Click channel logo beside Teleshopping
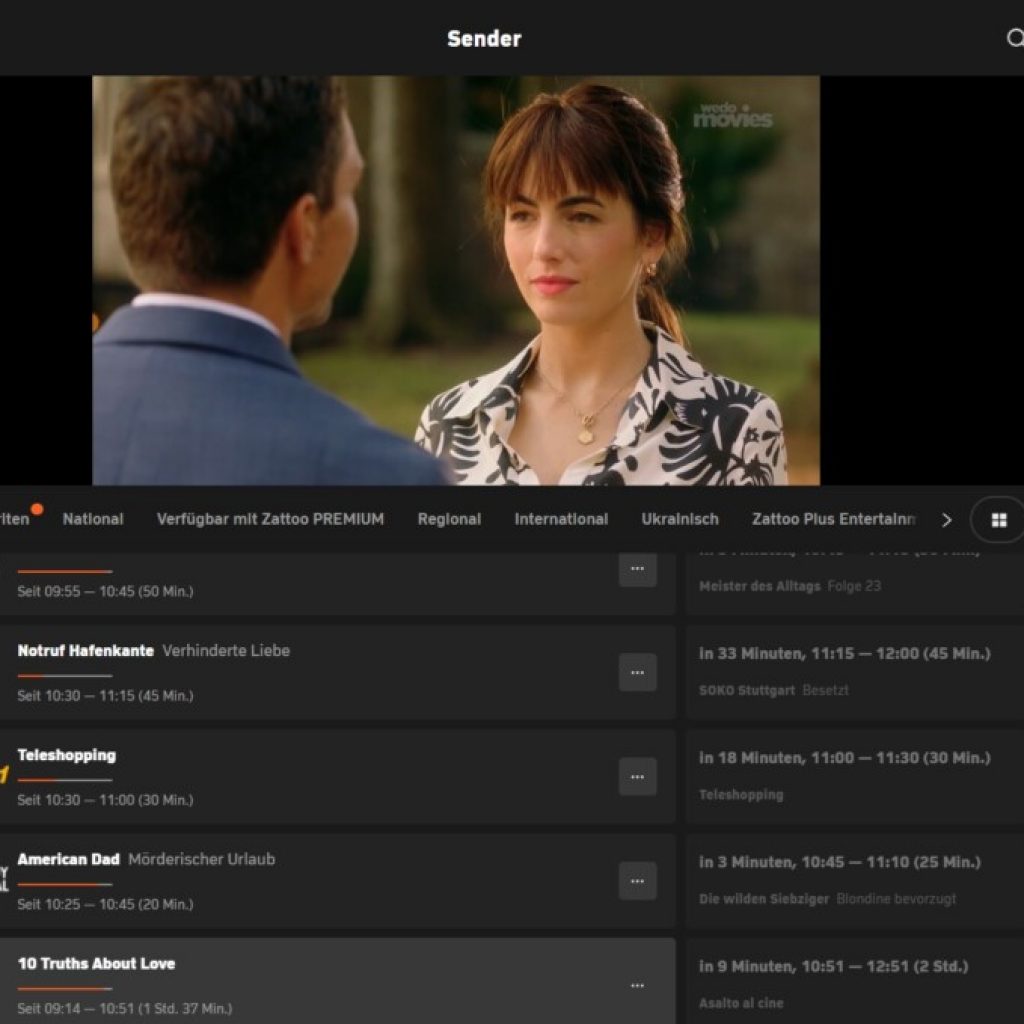 (4, 776)
